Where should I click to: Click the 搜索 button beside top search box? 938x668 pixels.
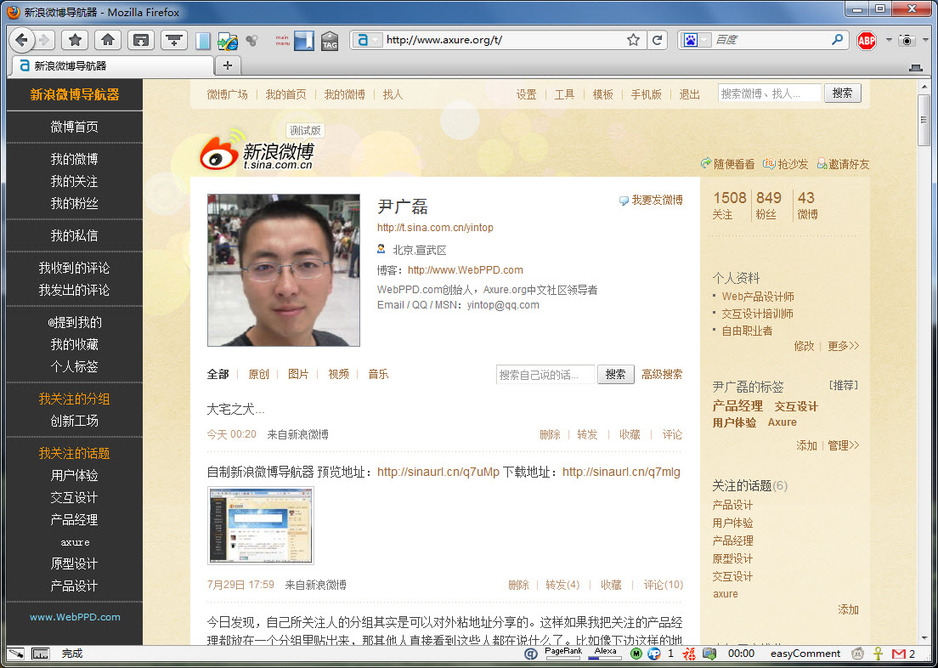[842, 93]
